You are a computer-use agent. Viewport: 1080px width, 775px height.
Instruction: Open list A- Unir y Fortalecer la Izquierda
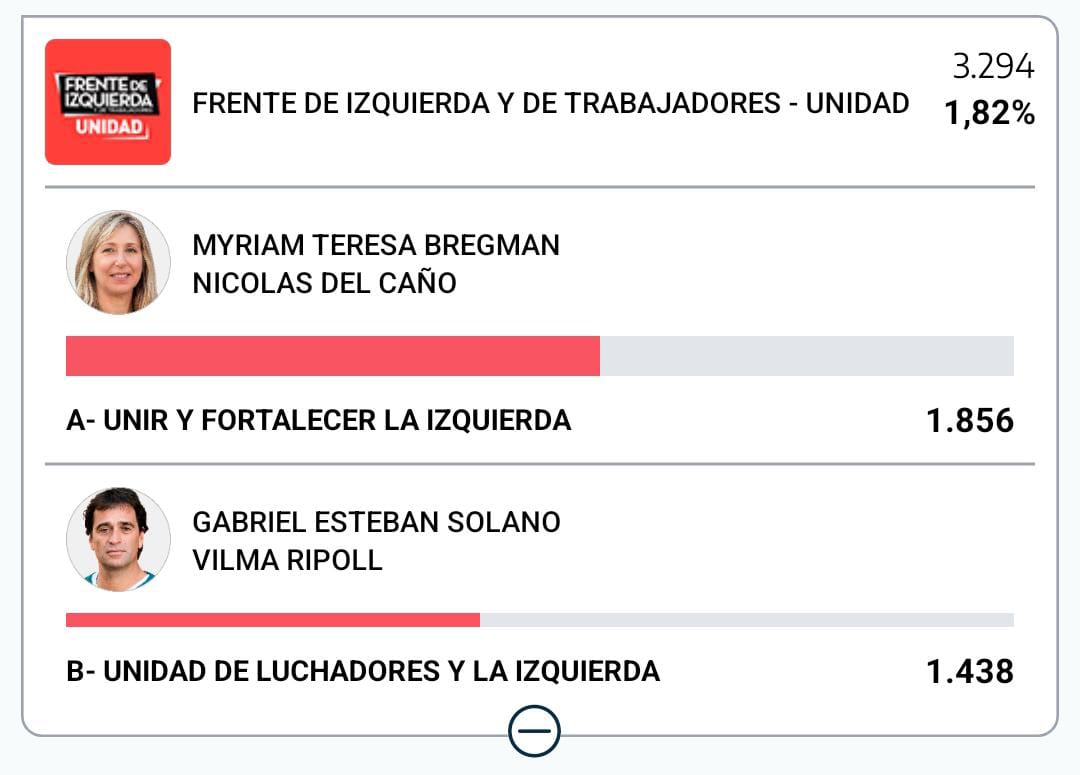318,420
